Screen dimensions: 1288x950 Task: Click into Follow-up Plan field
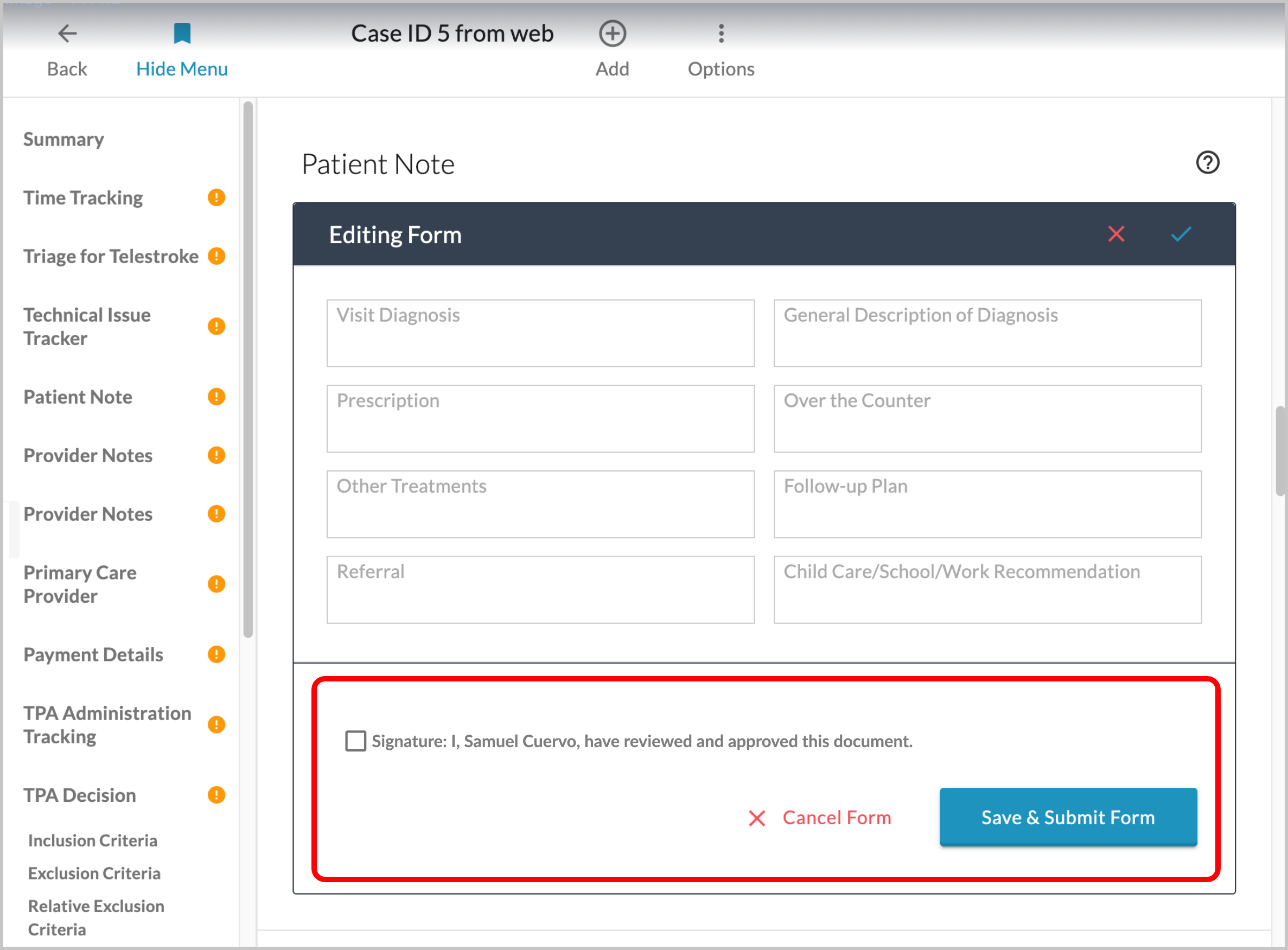click(x=987, y=505)
